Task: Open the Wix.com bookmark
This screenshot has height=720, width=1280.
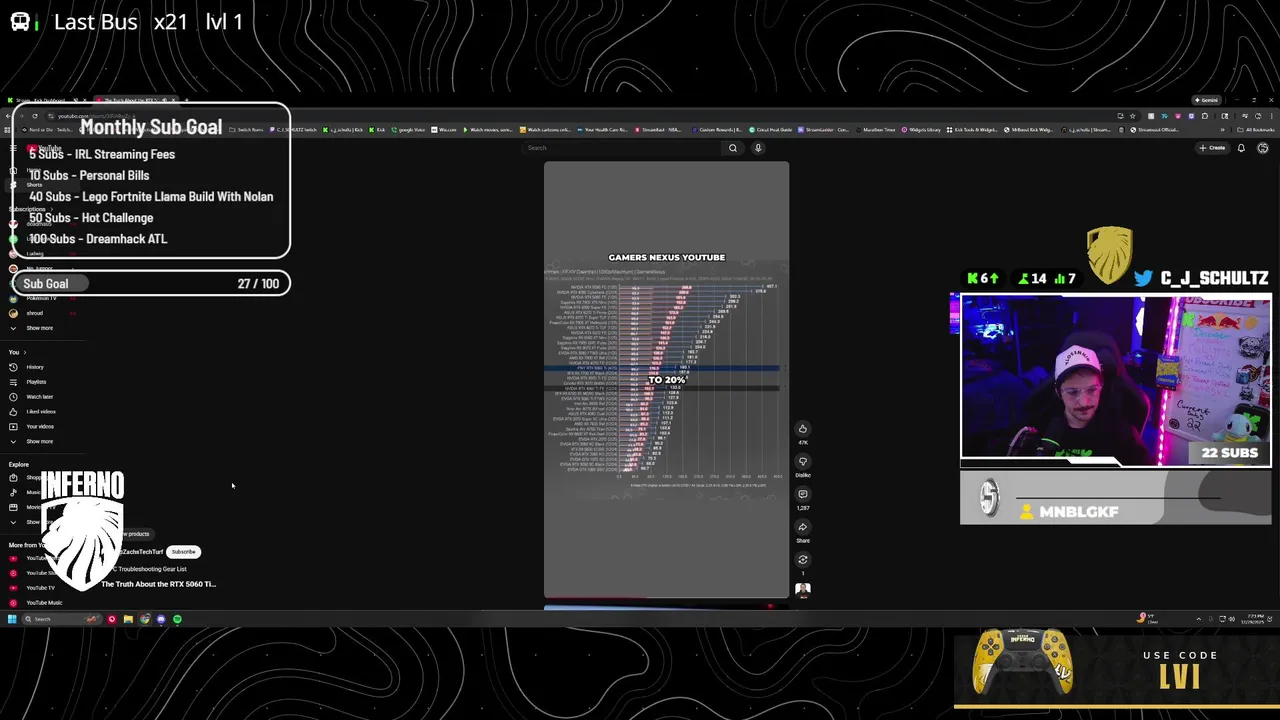Action: pos(445,130)
